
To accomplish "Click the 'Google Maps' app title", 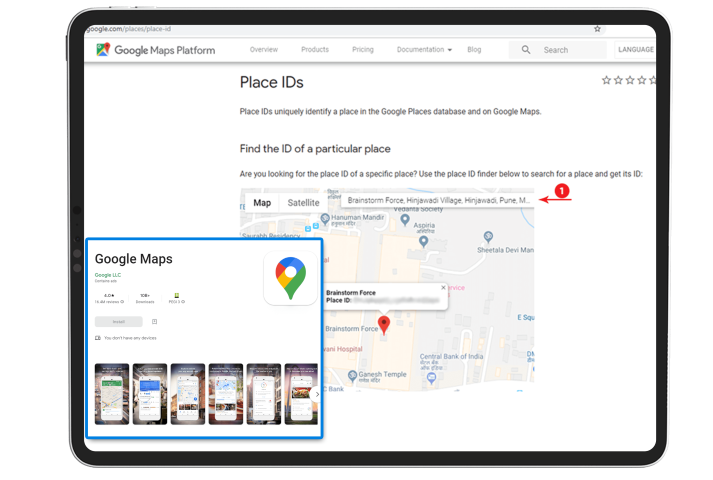I will click(x=134, y=259).
